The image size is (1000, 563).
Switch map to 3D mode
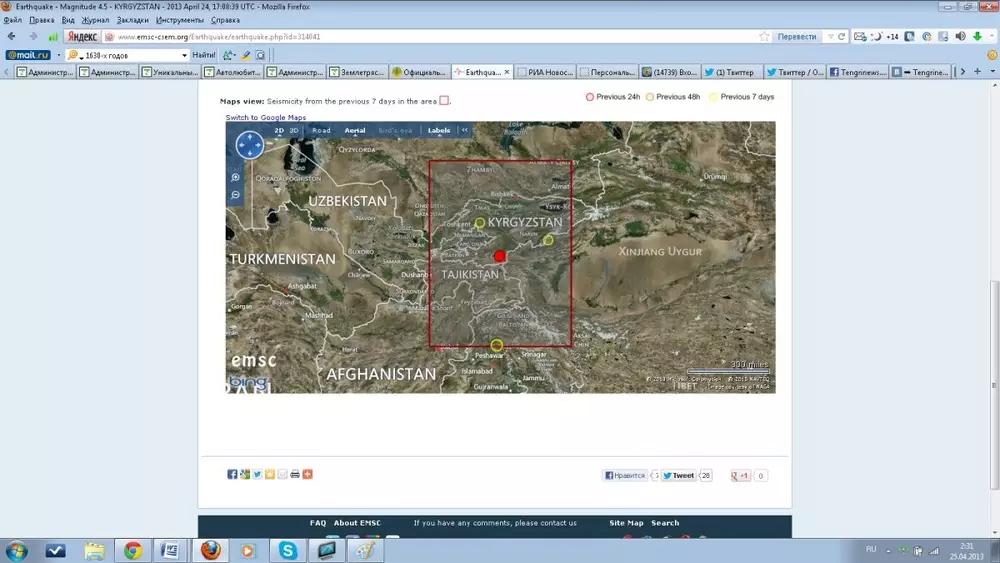coord(294,131)
